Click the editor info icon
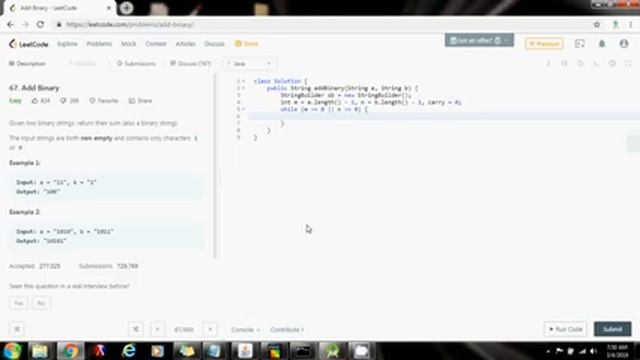 pyautogui.click(x=549, y=64)
